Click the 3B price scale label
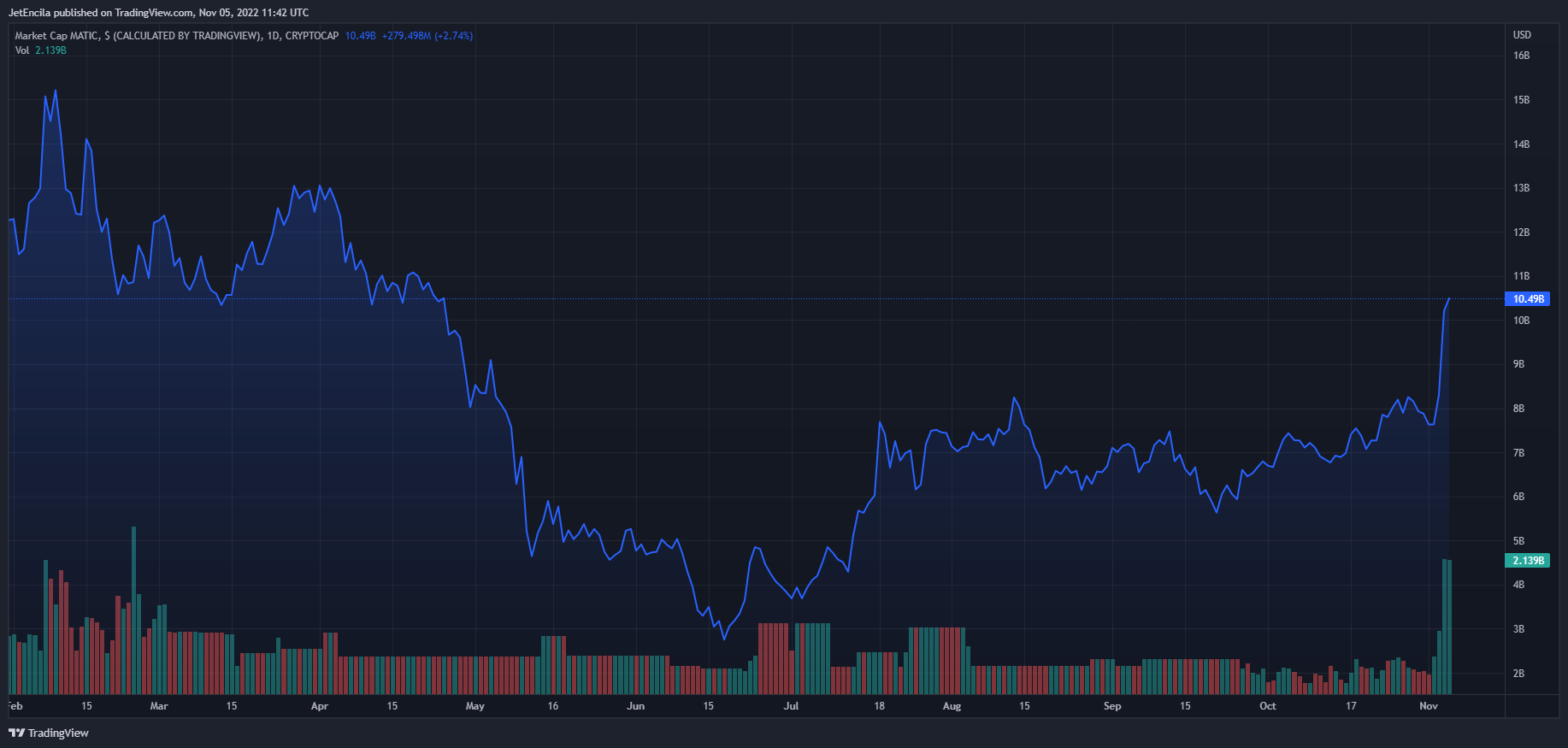Image resolution: width=1568 pixels, height=748 pixels. (x=1518, y=629)
